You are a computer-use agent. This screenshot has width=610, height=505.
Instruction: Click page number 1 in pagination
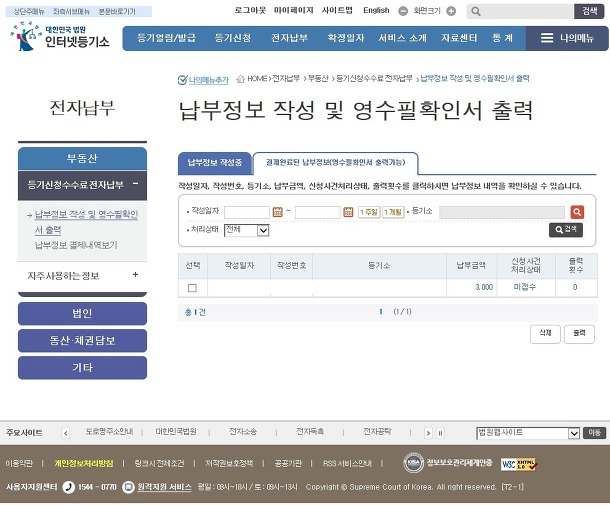381,312
